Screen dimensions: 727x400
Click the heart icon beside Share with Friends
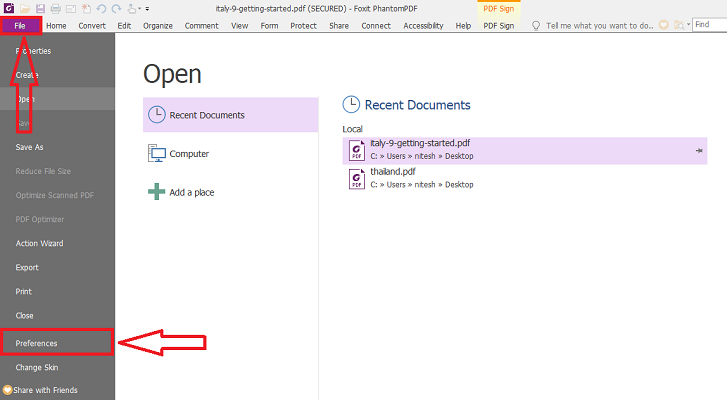7,390
